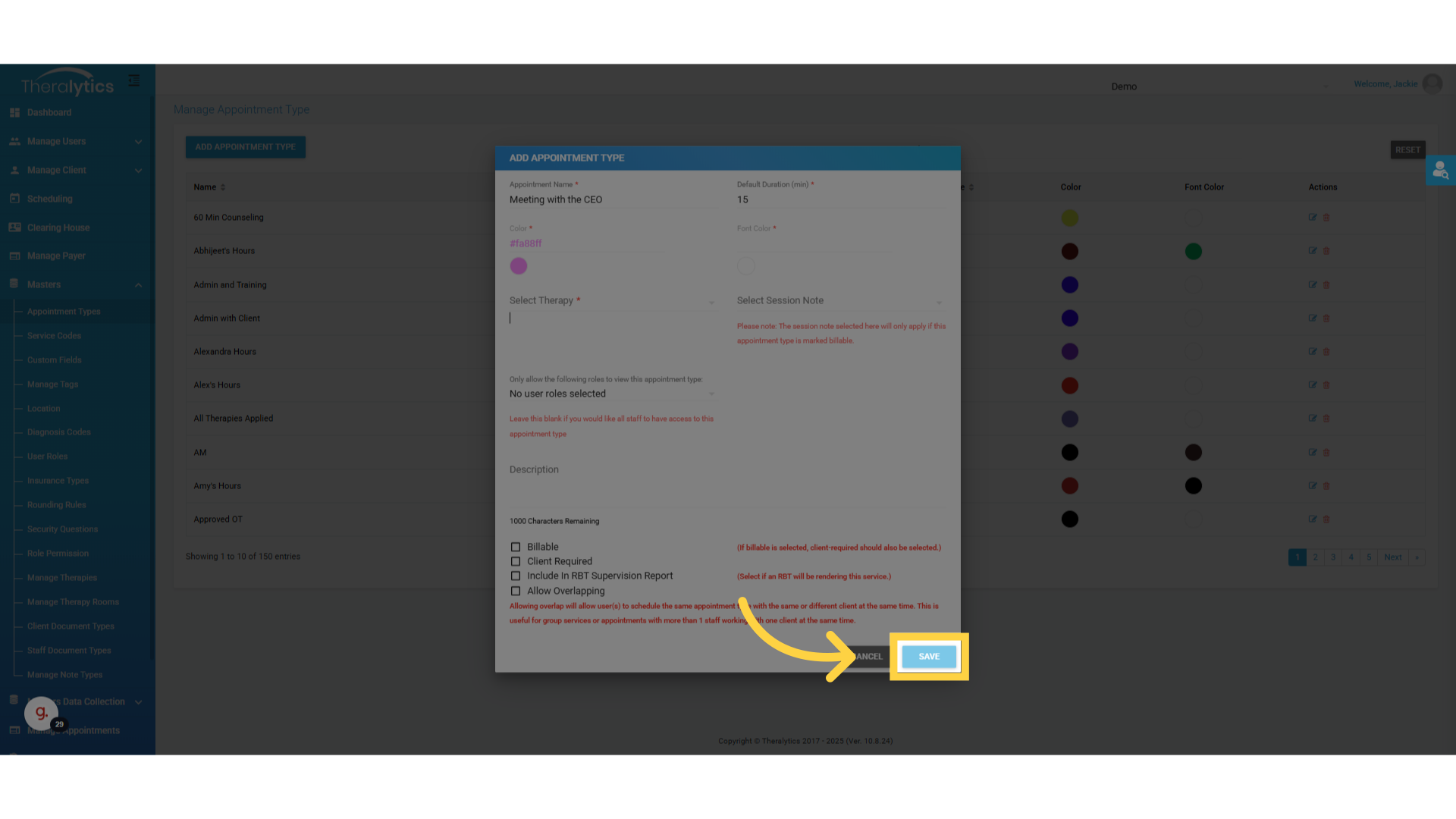
Task: Go to page 2 of the entries
Action: tap(1315, 557)
